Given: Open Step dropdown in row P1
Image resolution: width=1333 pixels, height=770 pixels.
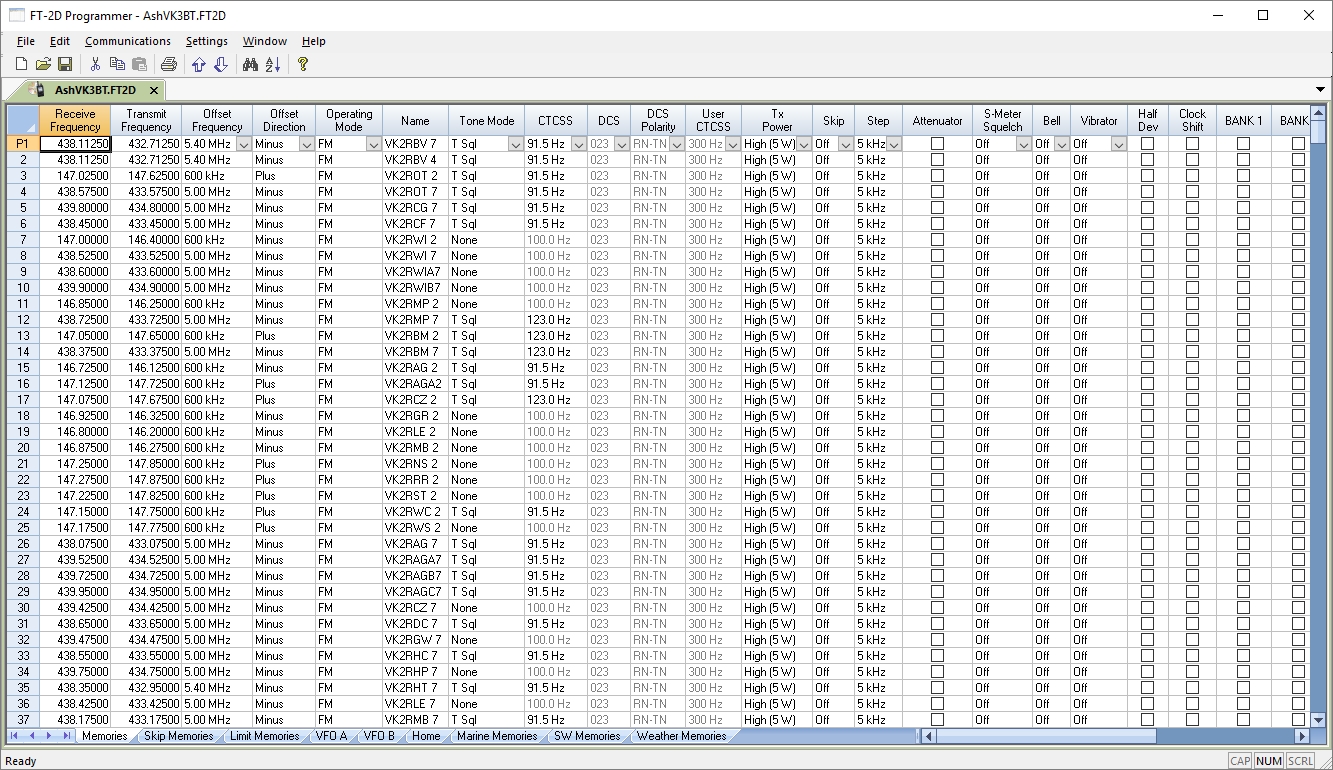Looking at the screenshot, I should click(x=894, y=144).
